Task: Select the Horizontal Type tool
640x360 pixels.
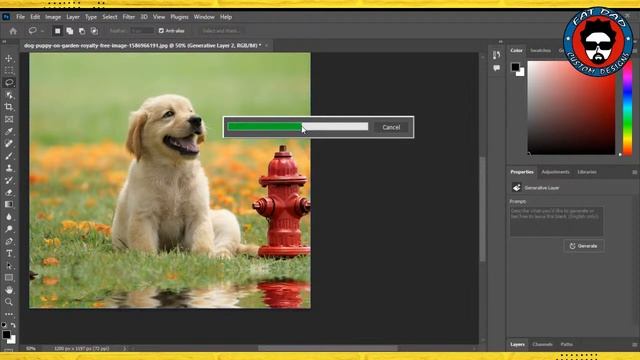Action: click(9, 253)
